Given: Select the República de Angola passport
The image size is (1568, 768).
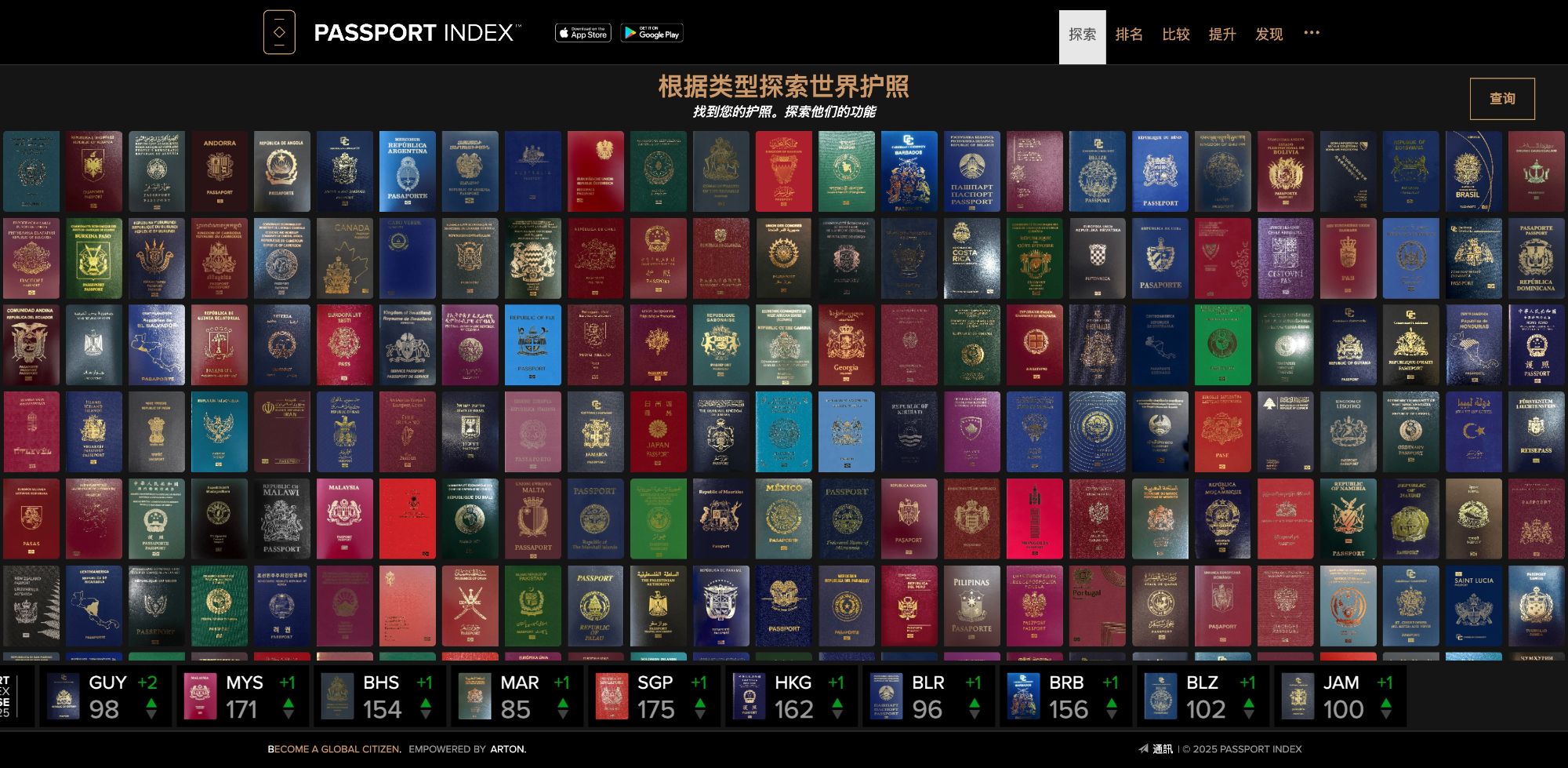Looking at the screenshot, I should click(x=282, y=172).
